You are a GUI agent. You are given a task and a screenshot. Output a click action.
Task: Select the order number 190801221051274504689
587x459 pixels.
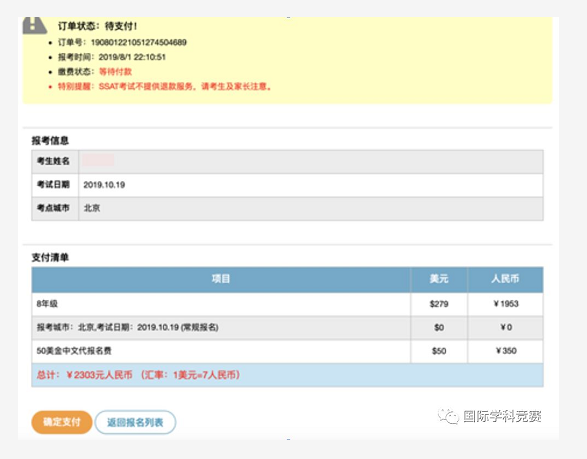[139, 42]
